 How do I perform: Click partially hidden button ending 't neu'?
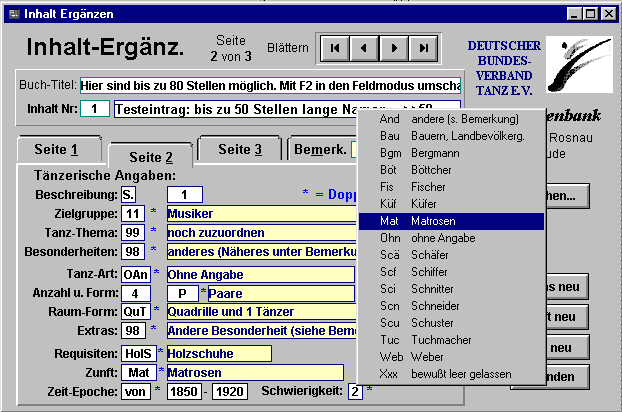tap(567, 317)
